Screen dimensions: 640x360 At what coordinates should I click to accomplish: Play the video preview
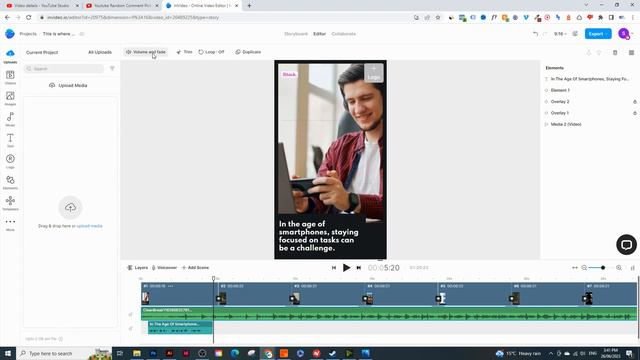346,268
